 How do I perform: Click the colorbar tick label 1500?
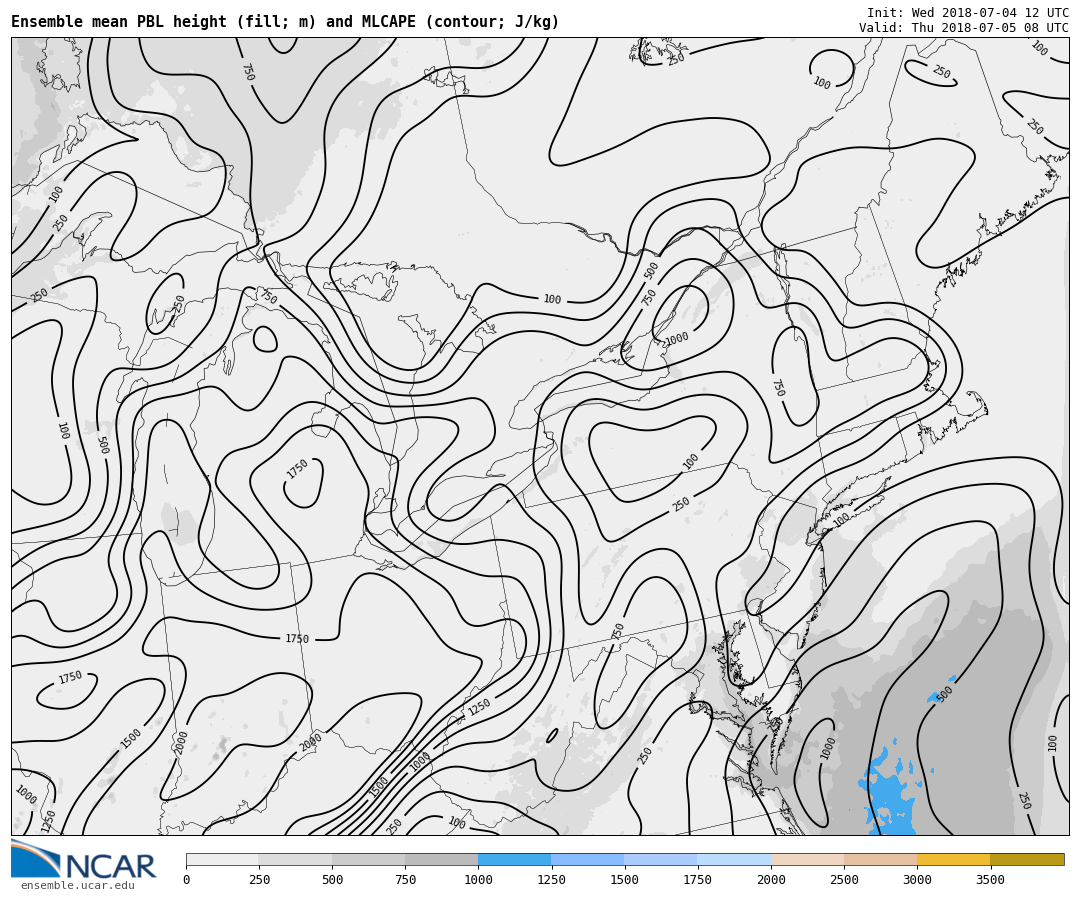(x=625, y=879)
